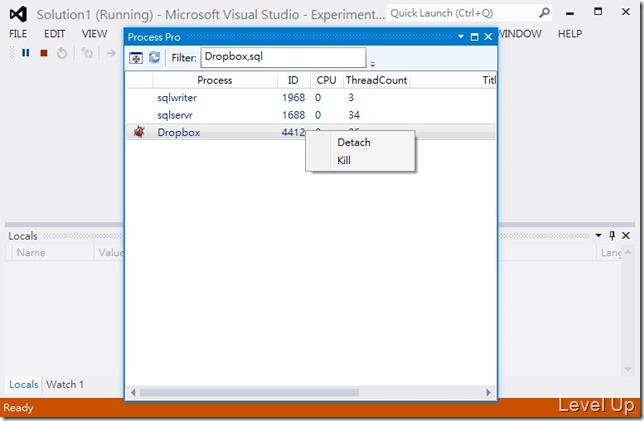Image resolution: width=644 pixels, height=421 pixels.
Task: Open the EDIT menu
Action: coord(54,34)
